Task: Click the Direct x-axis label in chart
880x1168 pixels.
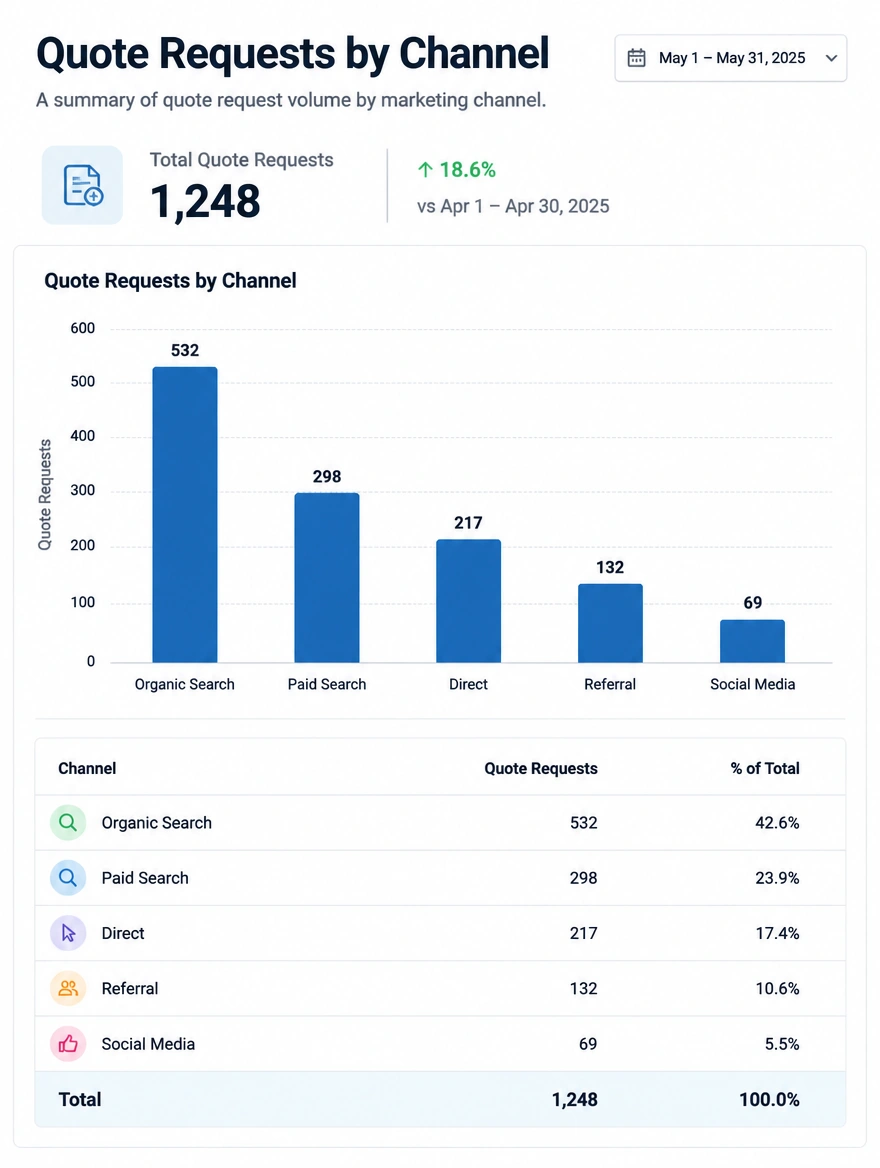Action: 468,684
